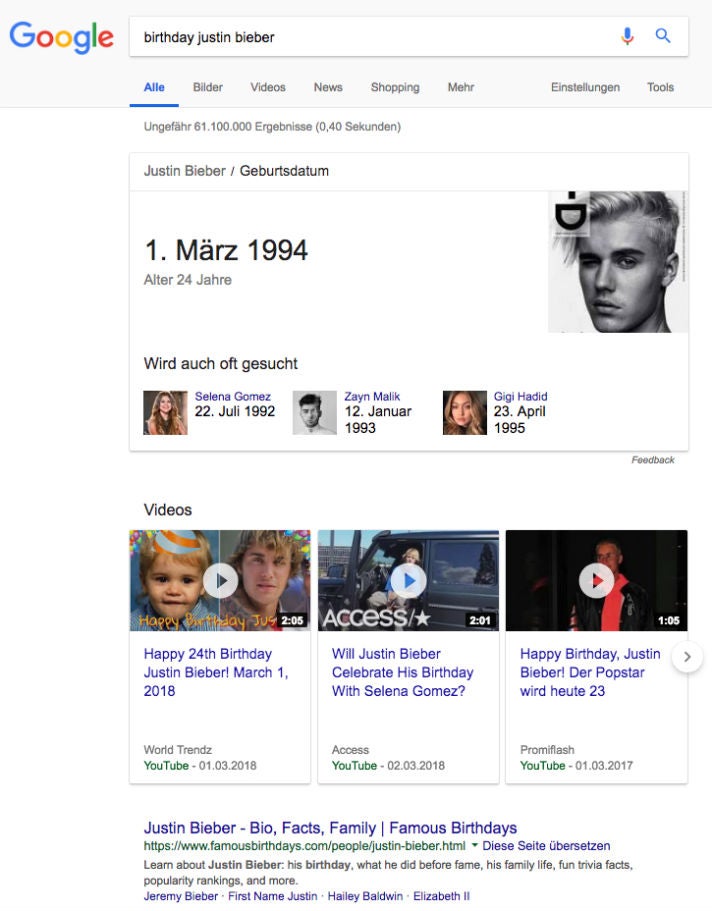Image resolution: width=712 pixels, height=911 pixels.
Task: Activate voice search microphone icon
Action: coord(627,37)
